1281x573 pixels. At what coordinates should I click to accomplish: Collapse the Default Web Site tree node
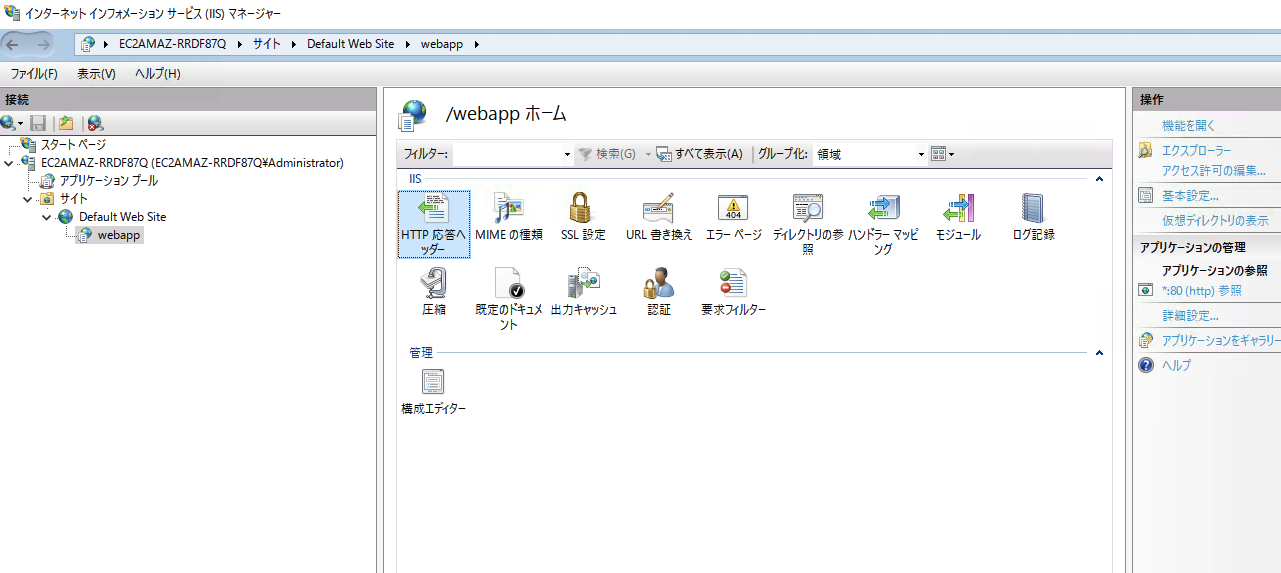[46, 217]
